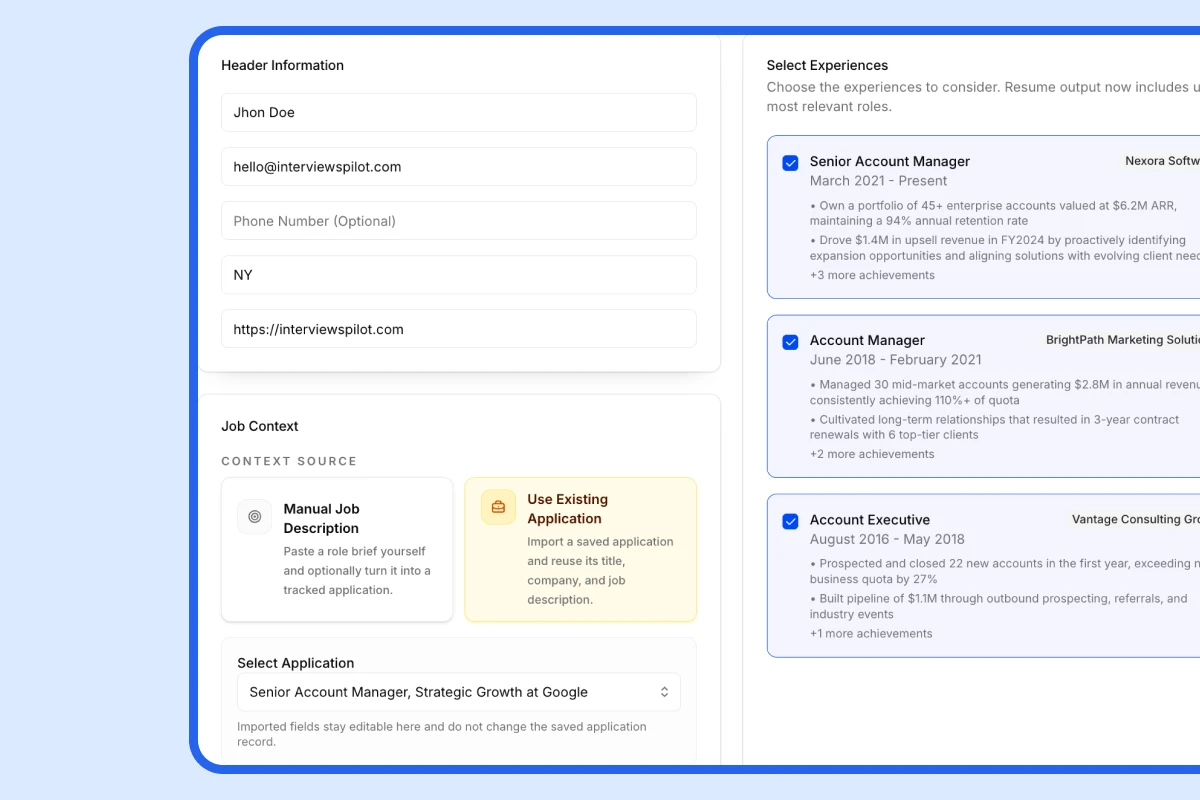Expand '+3 more achievements' under Senior Account Manager
This screenshot has width=1200, height=800.
point(872,275)
